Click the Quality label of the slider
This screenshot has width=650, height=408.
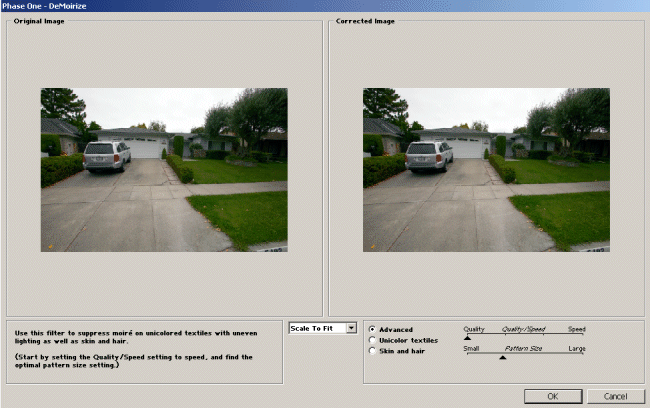pyautogui.click(x=474, y=329)
